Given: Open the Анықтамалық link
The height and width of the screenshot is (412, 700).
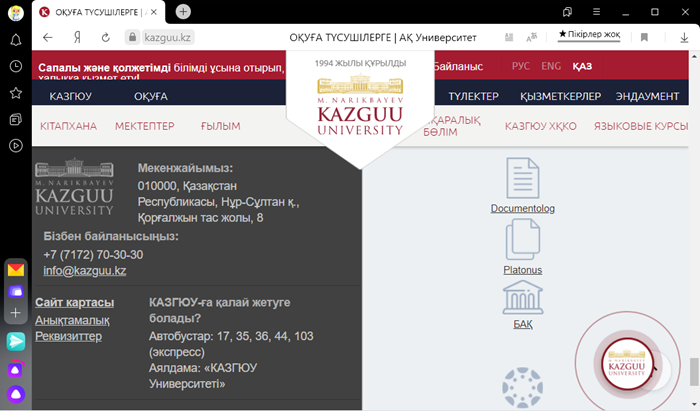Looking at the screenshot, I should pyautogui.click(x=72, y=320).
